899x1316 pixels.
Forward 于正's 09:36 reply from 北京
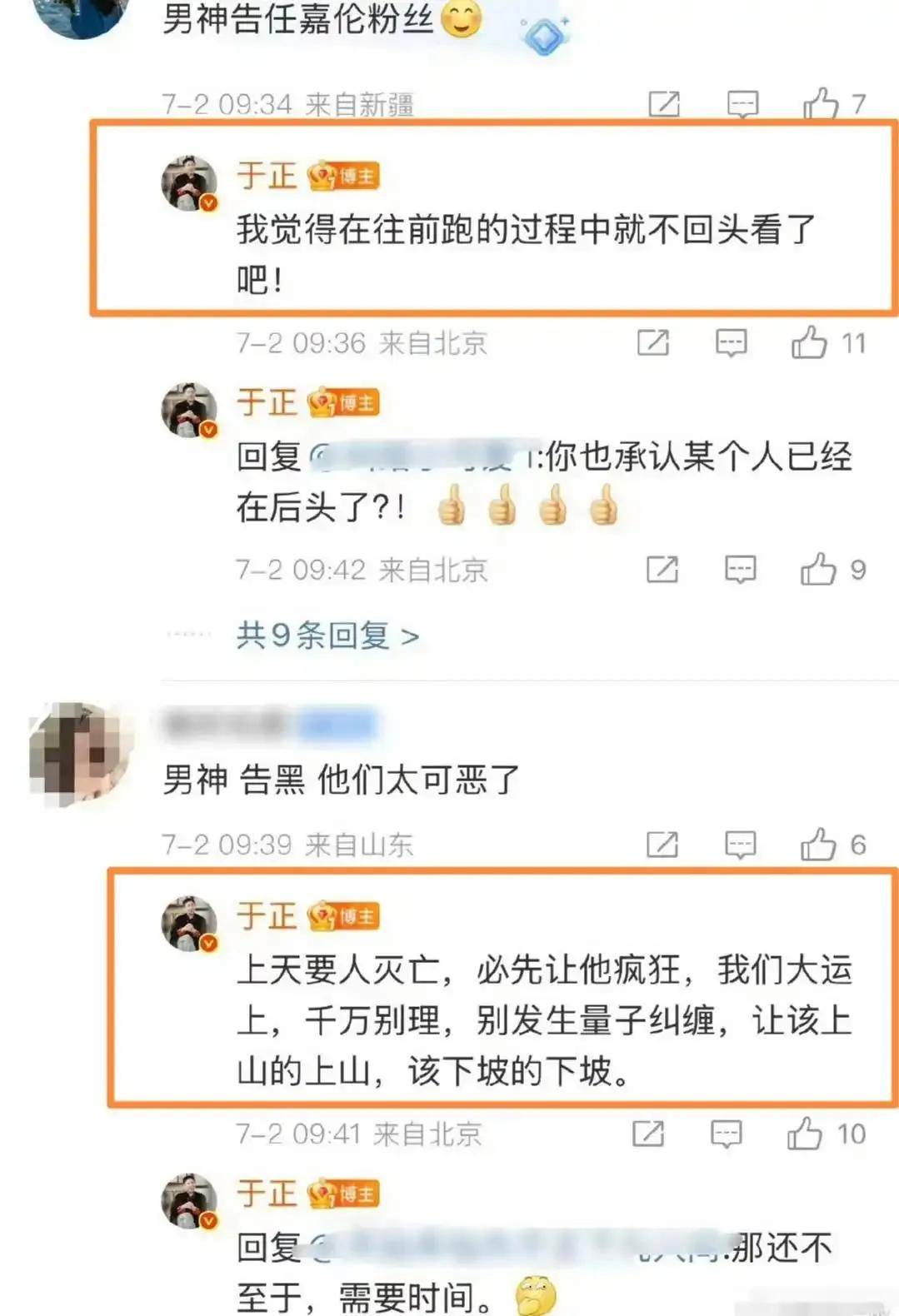pos(652,342)
